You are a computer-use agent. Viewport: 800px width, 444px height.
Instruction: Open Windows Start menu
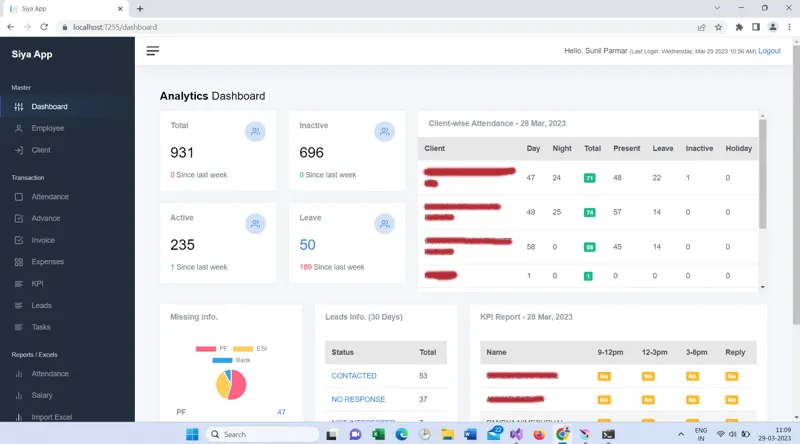coord(192,434)
